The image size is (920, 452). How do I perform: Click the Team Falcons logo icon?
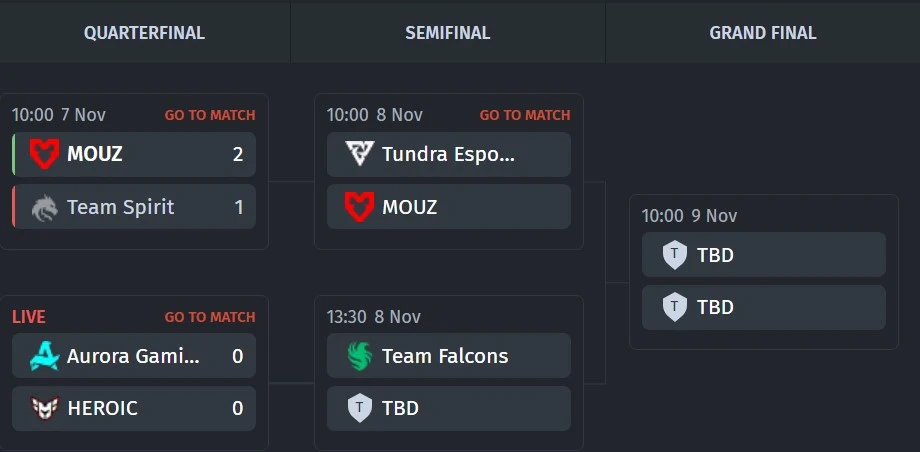[359, 356]
